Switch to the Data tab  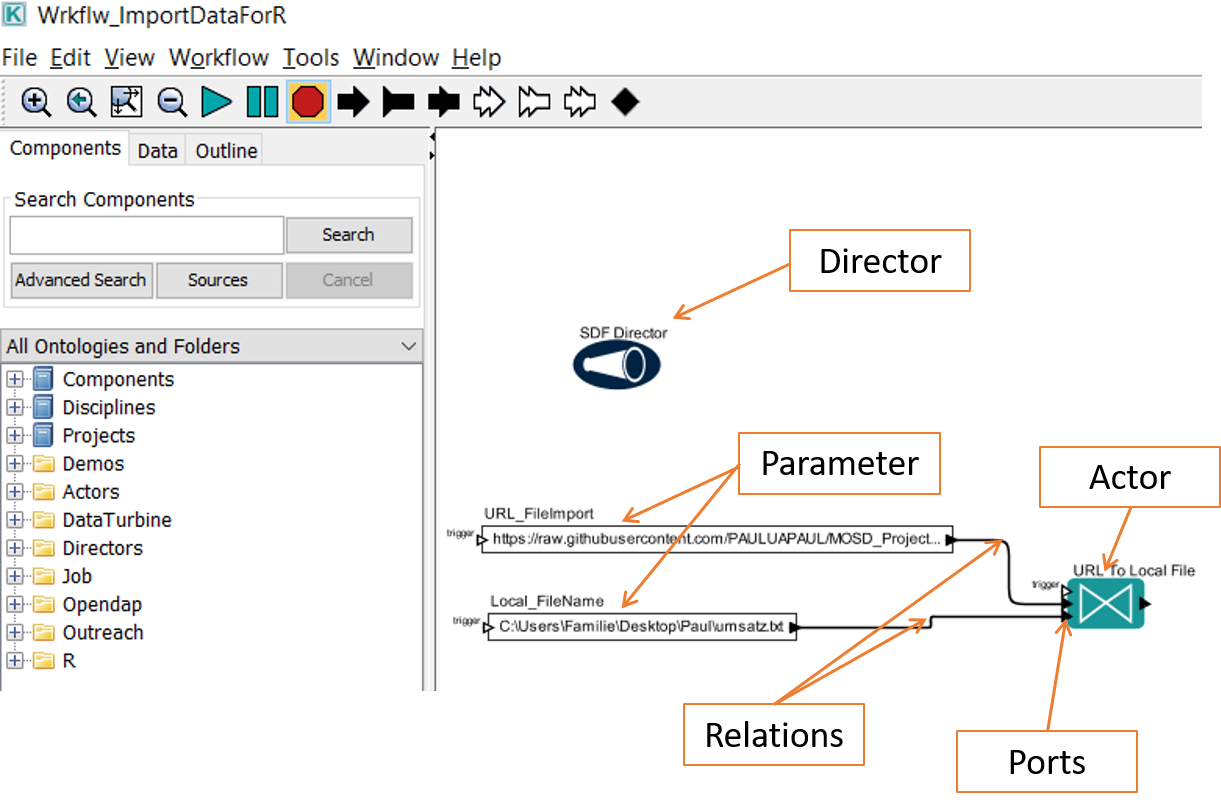click(157, 151)
